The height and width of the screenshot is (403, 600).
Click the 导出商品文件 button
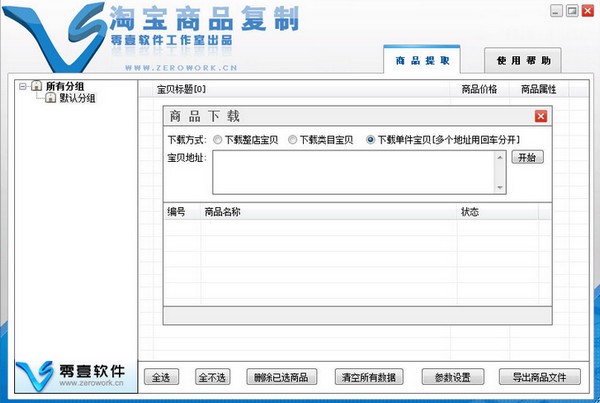click(x=540, y=377)
